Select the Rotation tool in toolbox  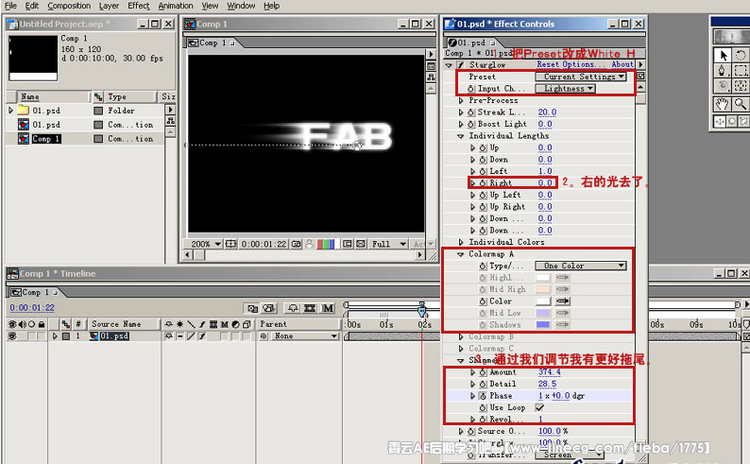[x=740, y=55]
